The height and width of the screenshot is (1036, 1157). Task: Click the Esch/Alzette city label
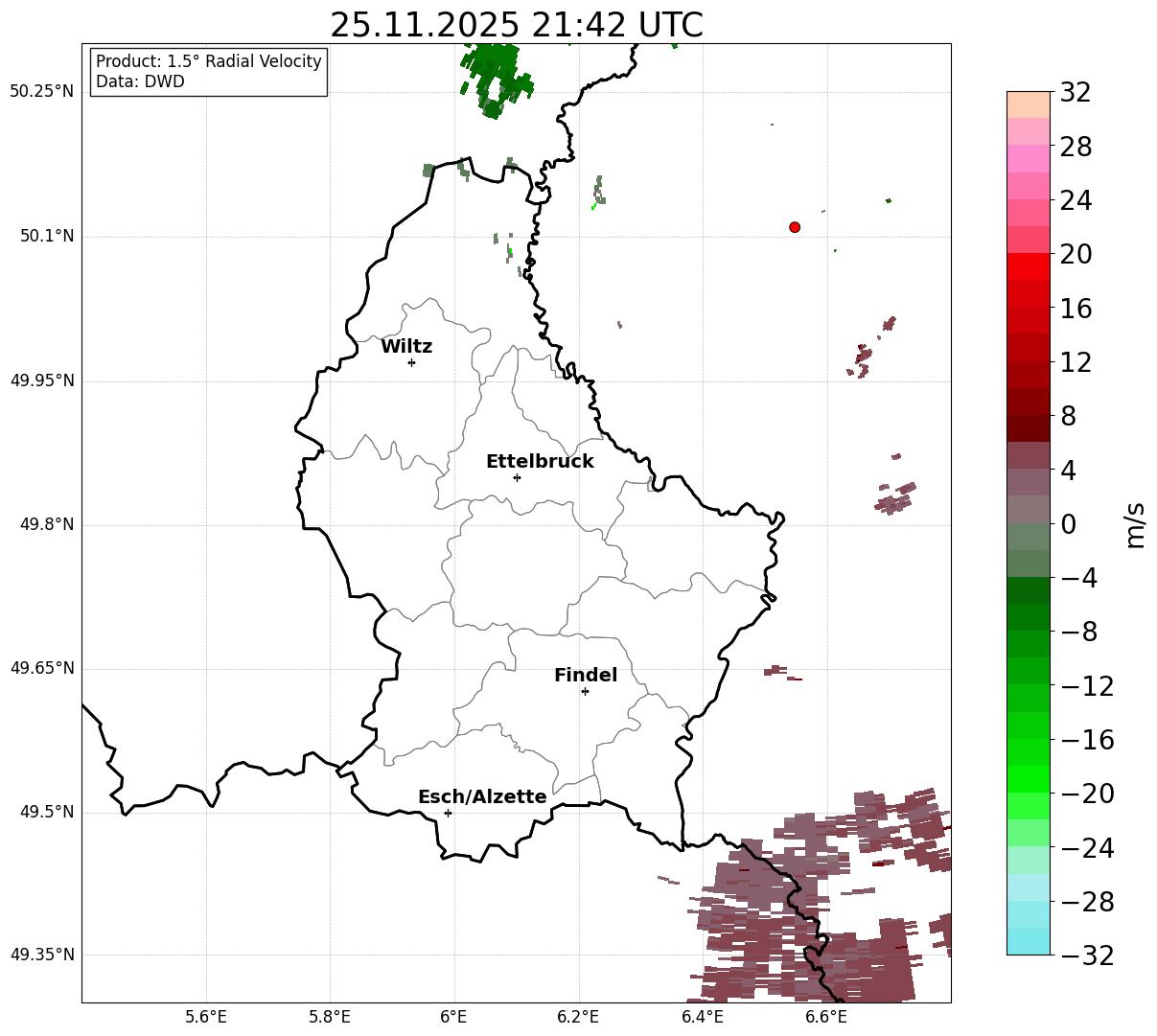[x=482, y=797]
